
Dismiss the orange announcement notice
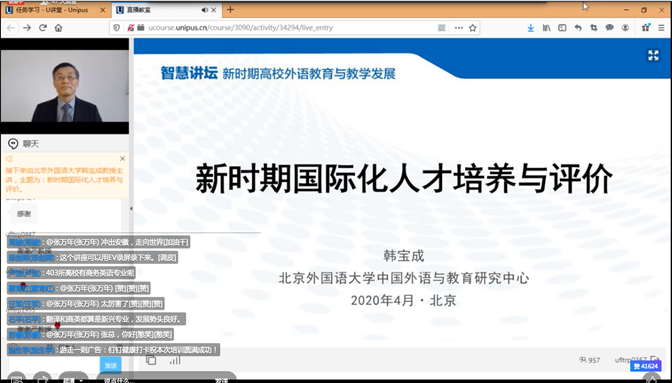coord(123,159)
